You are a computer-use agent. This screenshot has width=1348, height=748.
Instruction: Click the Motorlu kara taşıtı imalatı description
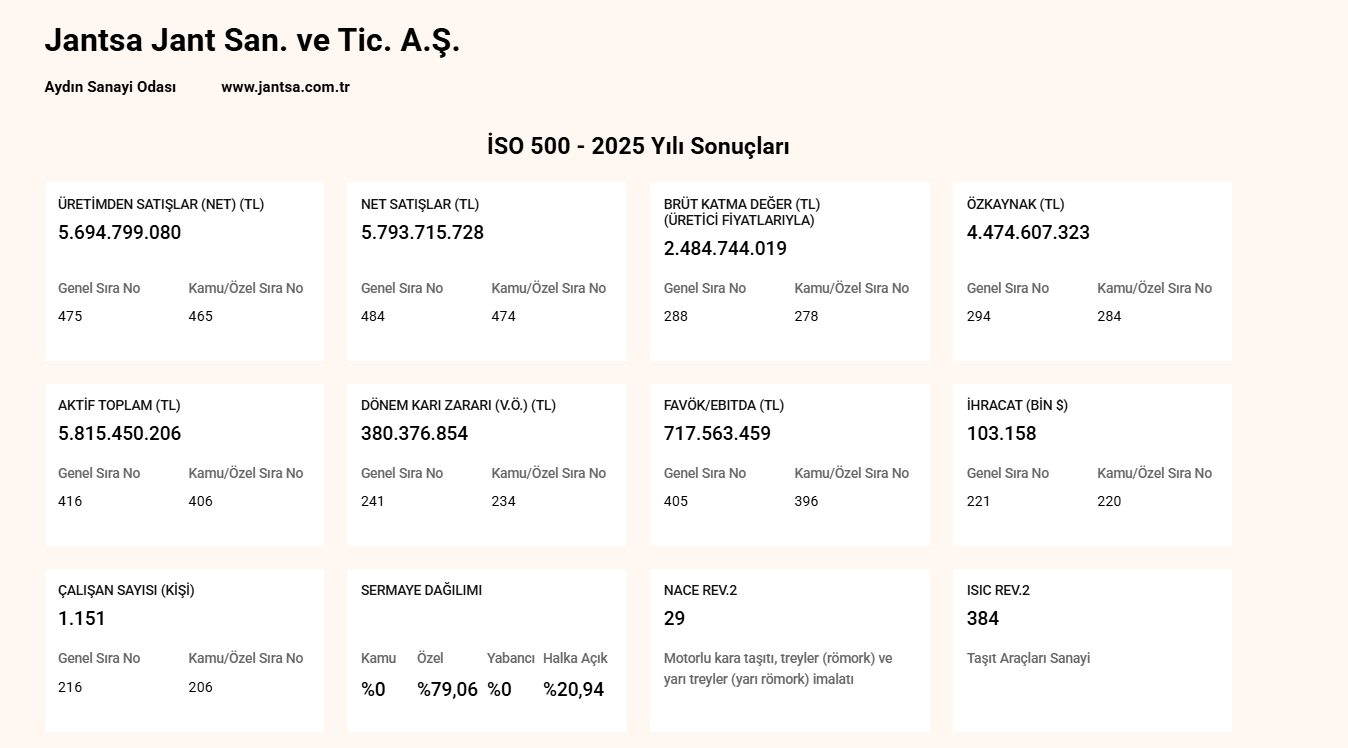click(x=778, y=669)
